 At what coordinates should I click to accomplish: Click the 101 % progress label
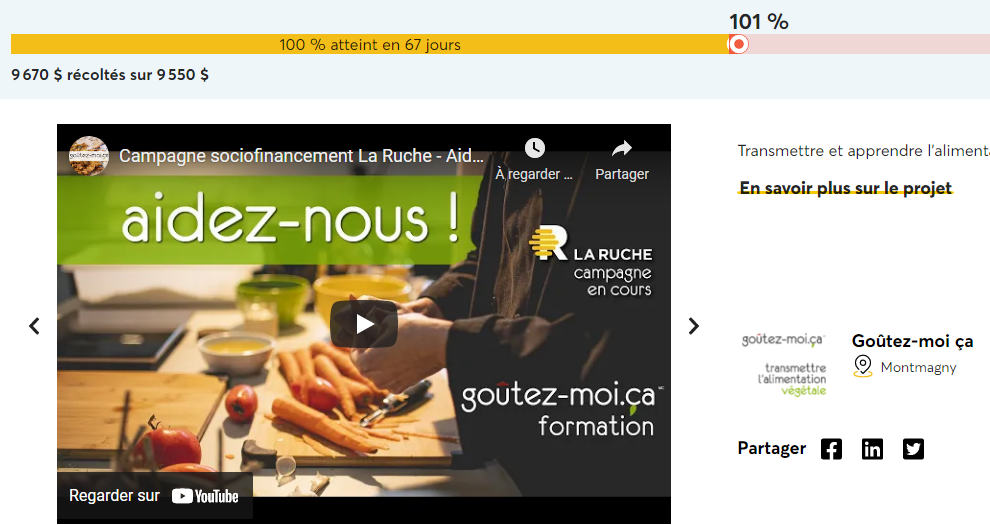pyautogui.click(x=759, y=22)
